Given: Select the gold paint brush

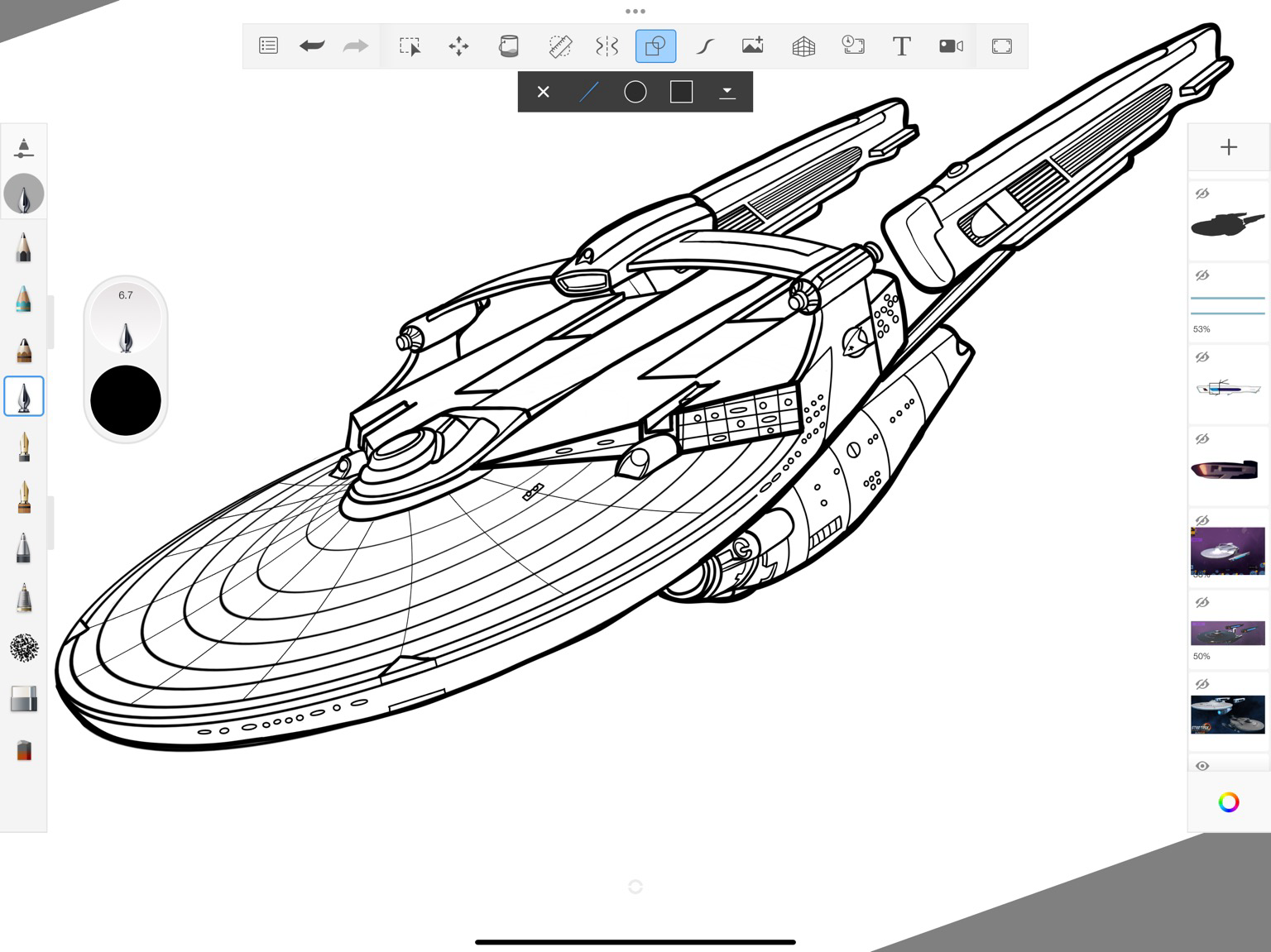Looking at the screenshot, I should (24, 497).
